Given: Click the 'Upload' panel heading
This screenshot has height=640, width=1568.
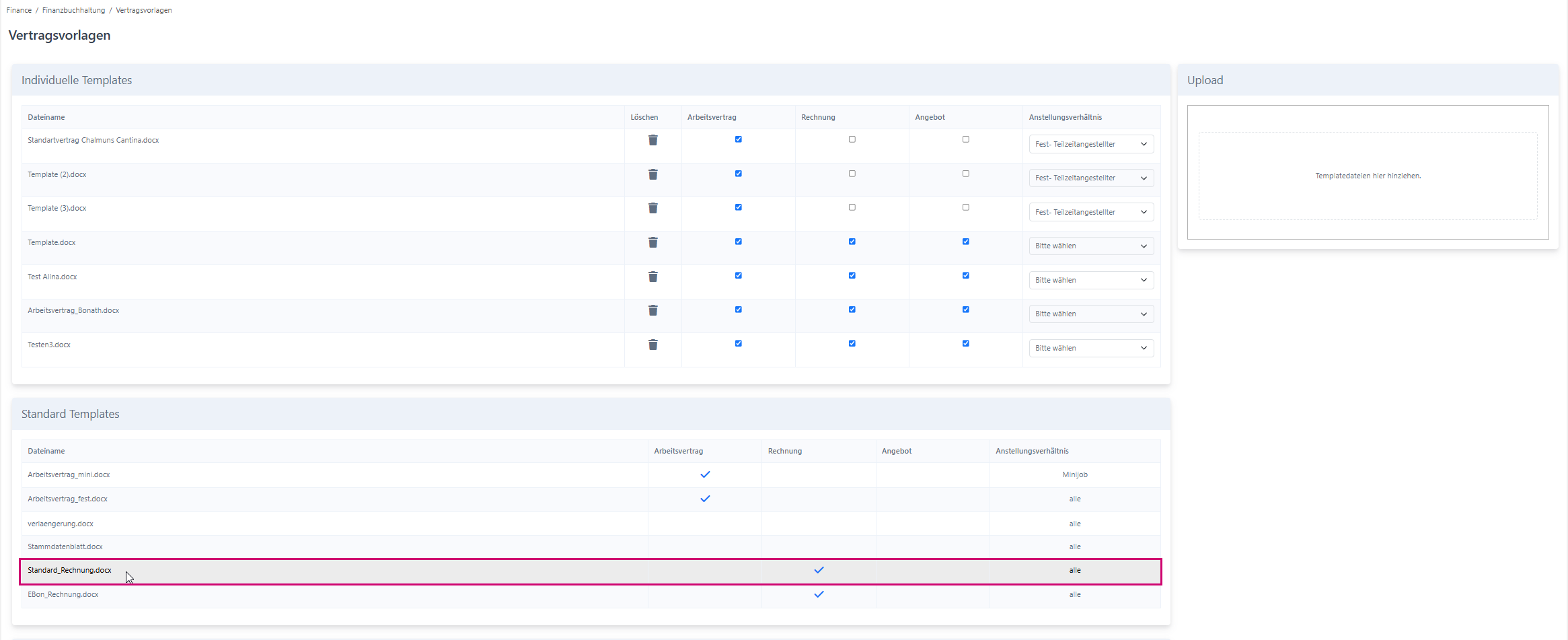Looking at the screenshot, I should (1205, 80).
